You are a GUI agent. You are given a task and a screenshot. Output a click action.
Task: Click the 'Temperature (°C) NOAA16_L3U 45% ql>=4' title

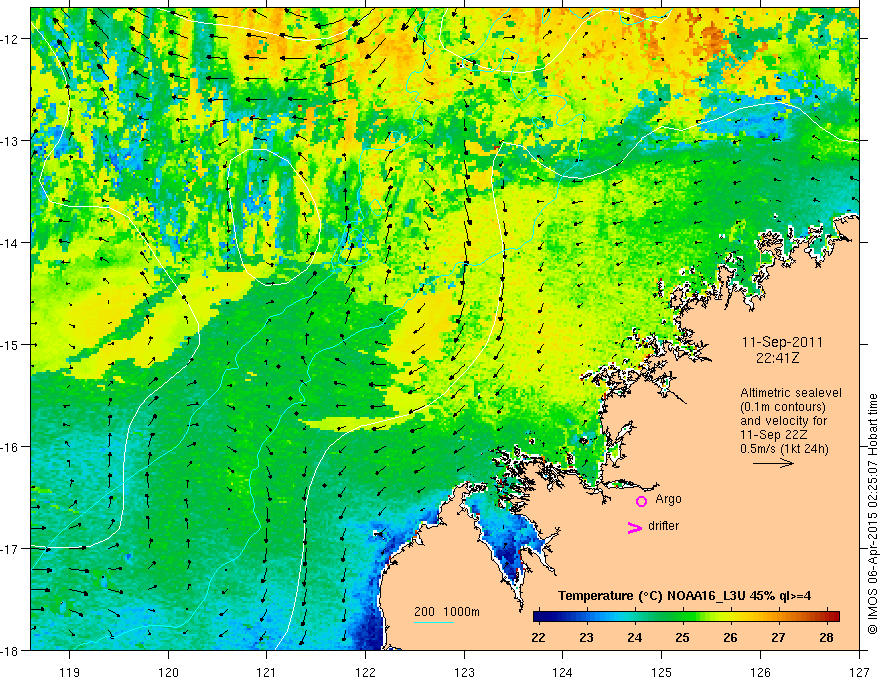pyautogui.click(x=685, y=596)
